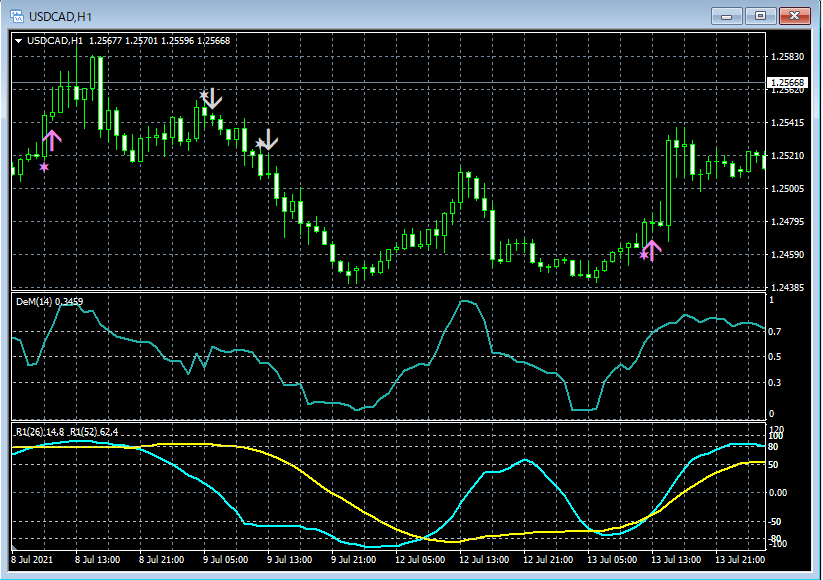Click the 12 Jul 21:00 time label
Image resolution: width=823 pixels, height=580 pixels.
[548, 560]
